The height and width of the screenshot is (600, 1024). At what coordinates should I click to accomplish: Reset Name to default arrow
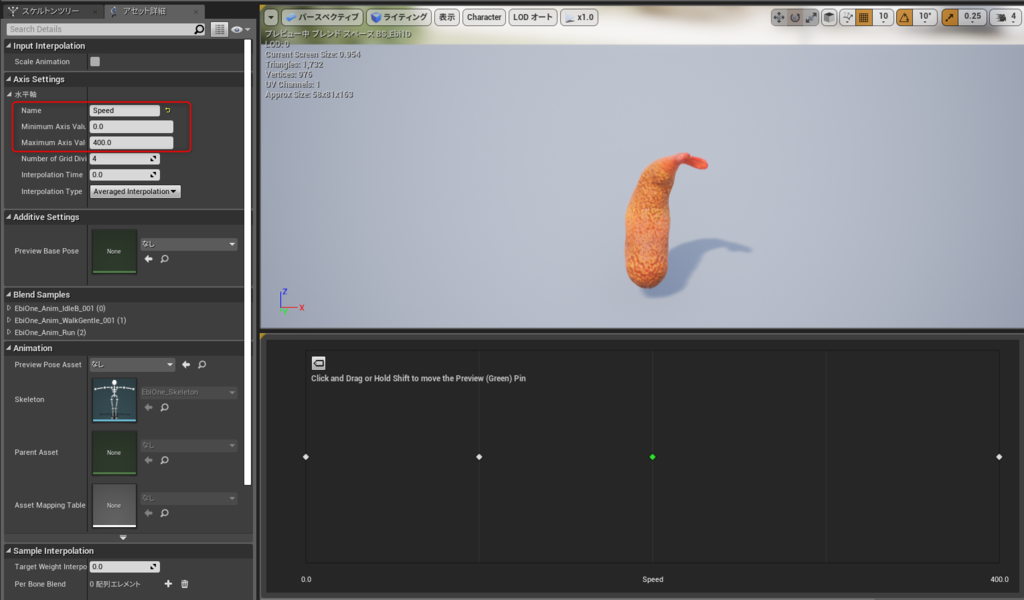click(168, 110)
